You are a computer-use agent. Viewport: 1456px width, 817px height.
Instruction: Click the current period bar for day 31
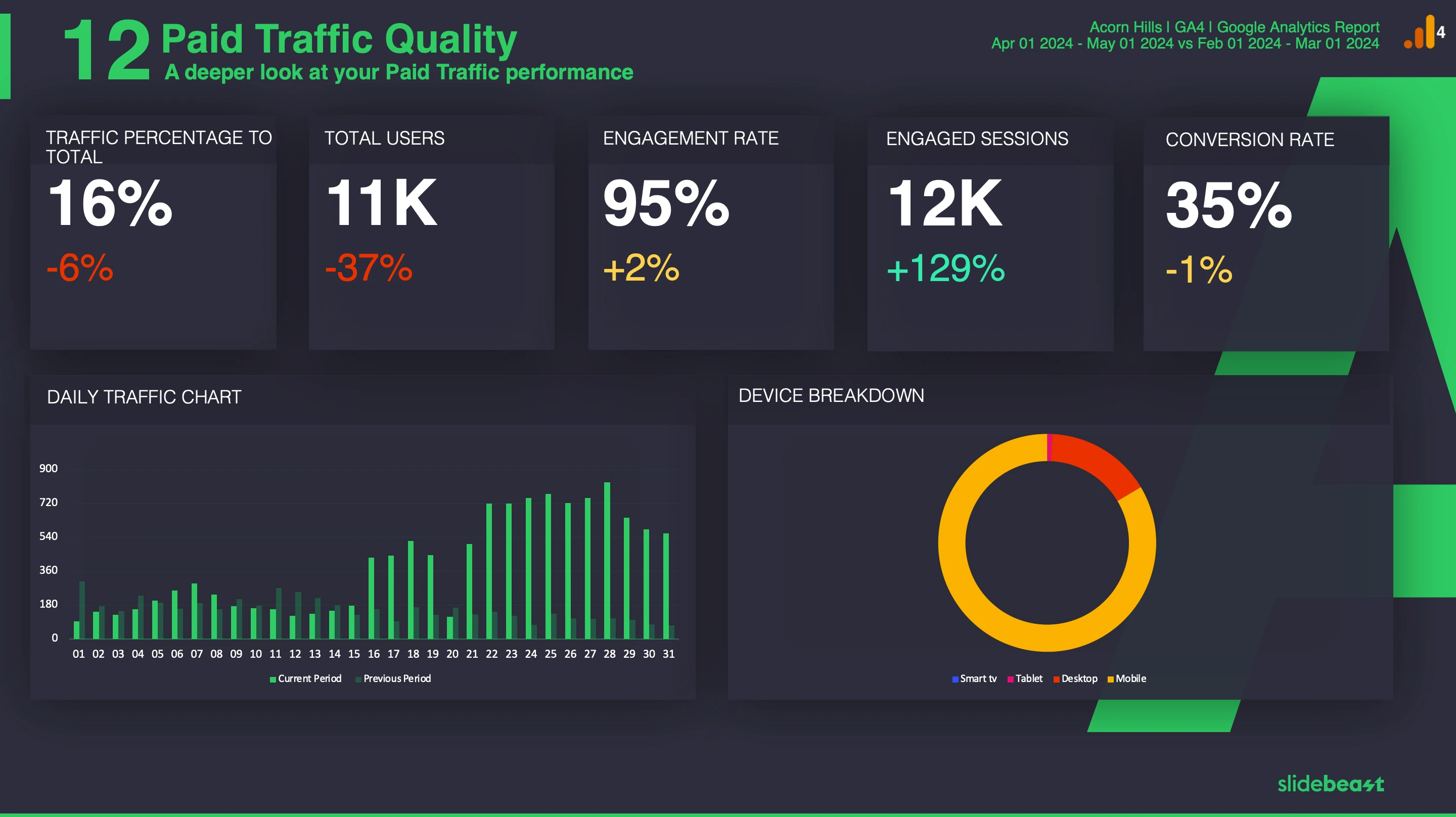[x=666, y=586]
